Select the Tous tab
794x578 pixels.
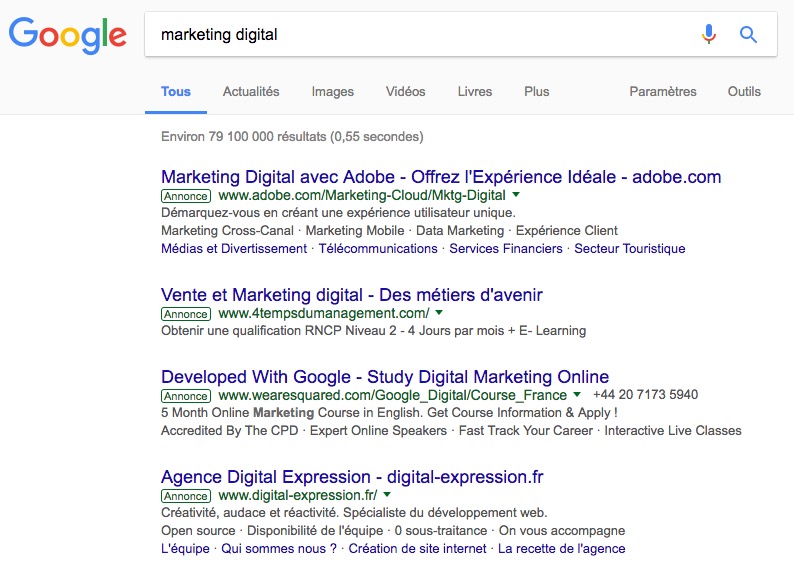click(x=176, y=92)
